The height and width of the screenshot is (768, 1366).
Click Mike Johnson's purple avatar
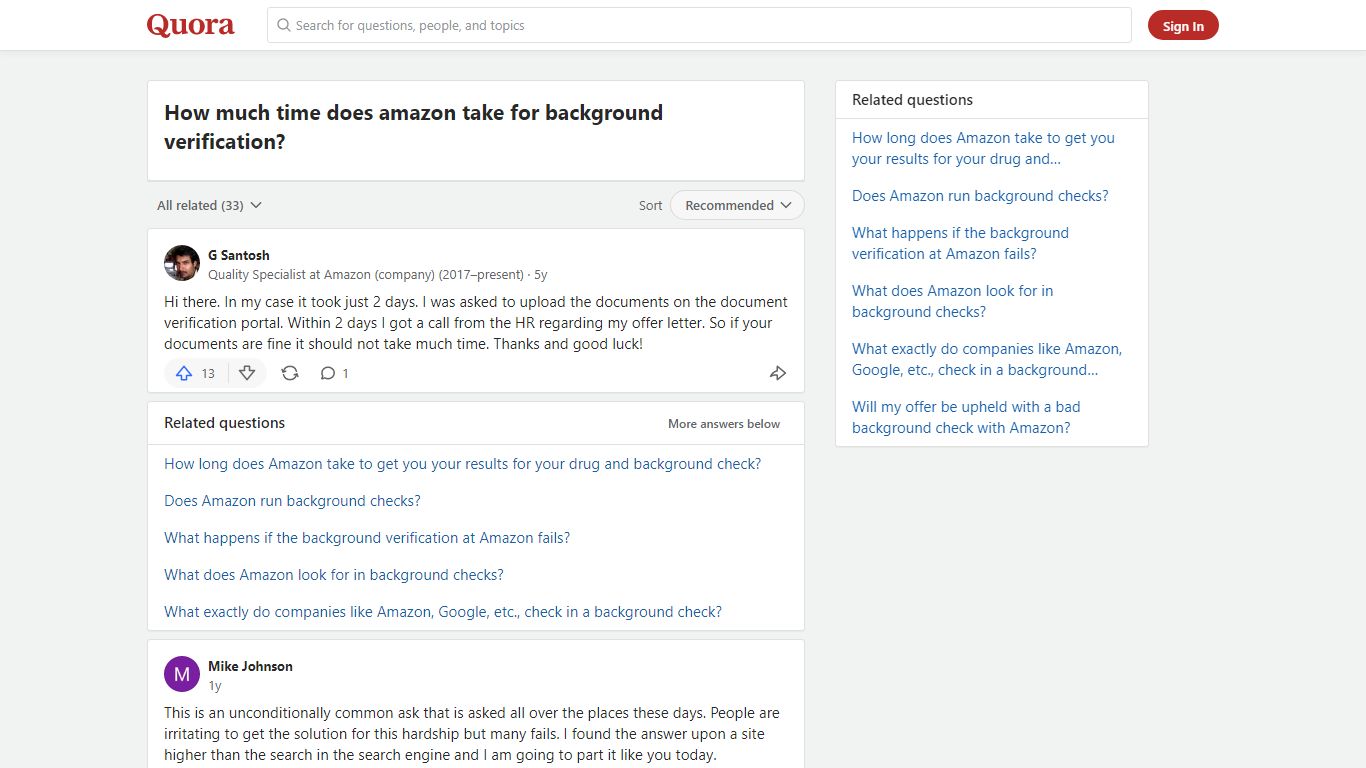[x=182, y=674]
